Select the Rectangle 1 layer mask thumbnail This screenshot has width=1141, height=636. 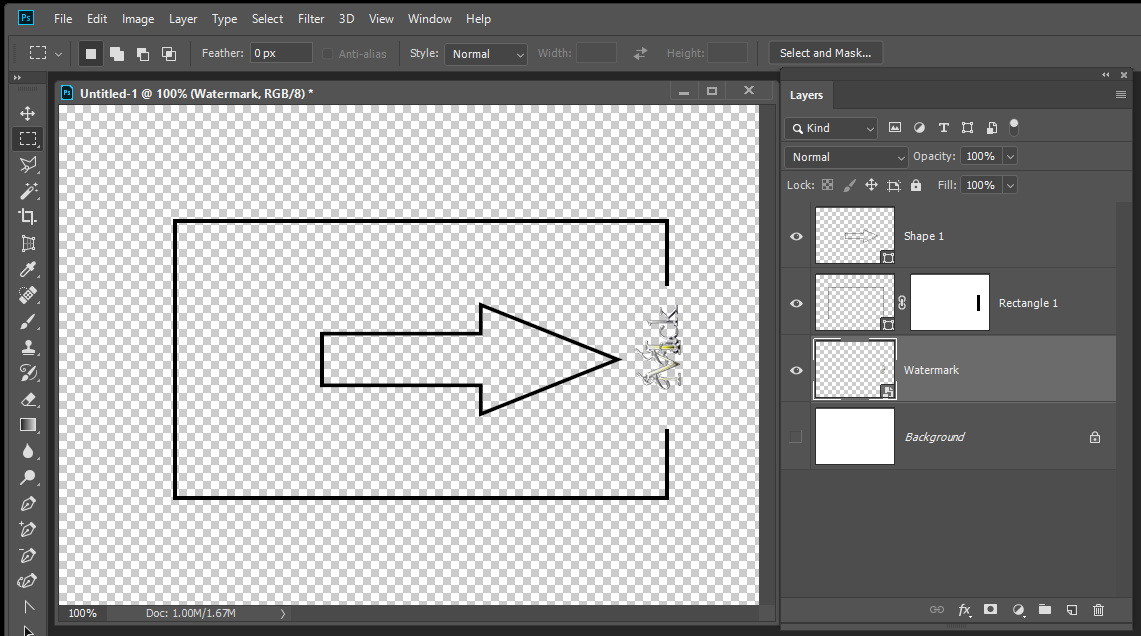(x=950, y=303)
